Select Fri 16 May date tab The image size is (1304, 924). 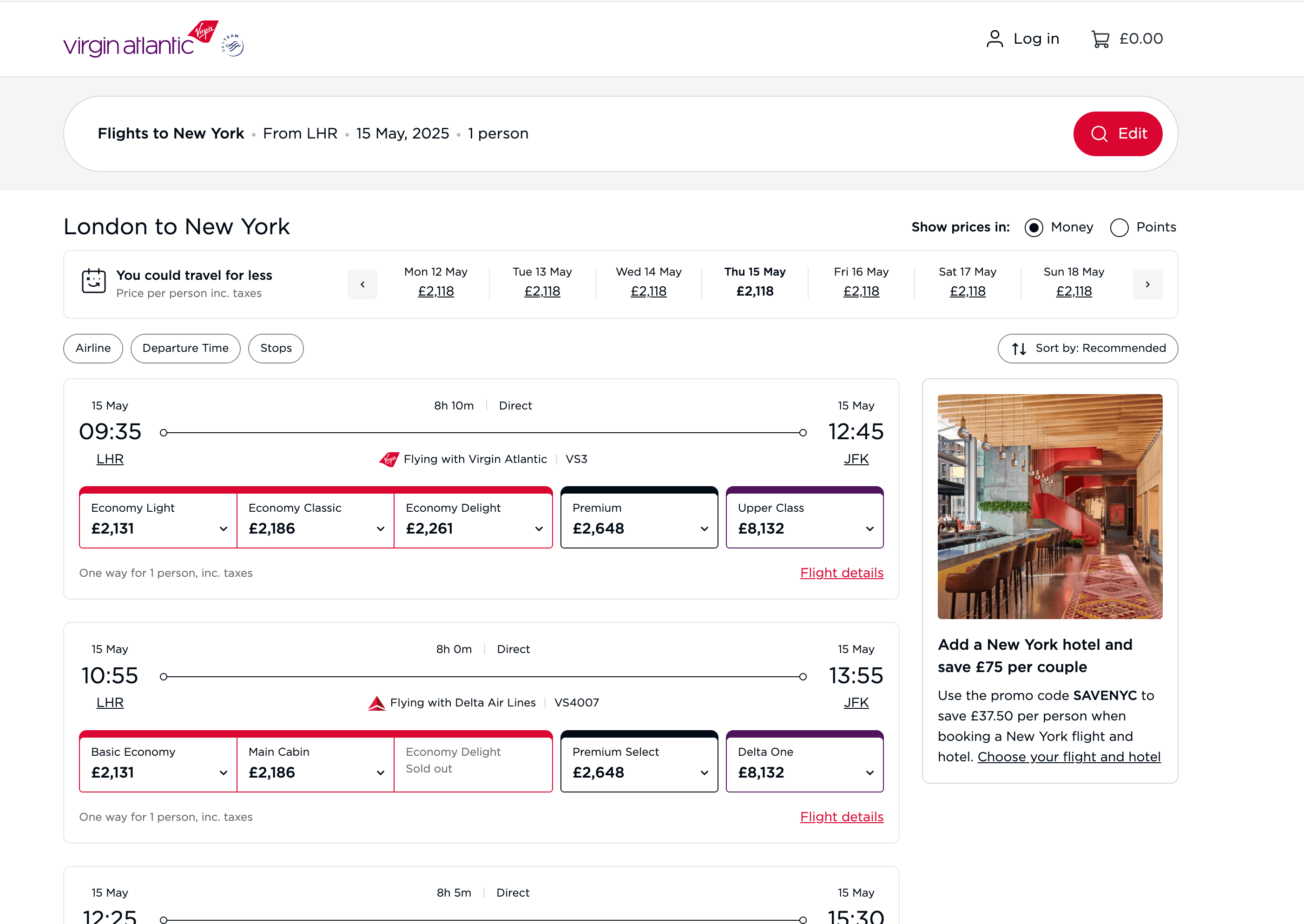click(861, 282)
